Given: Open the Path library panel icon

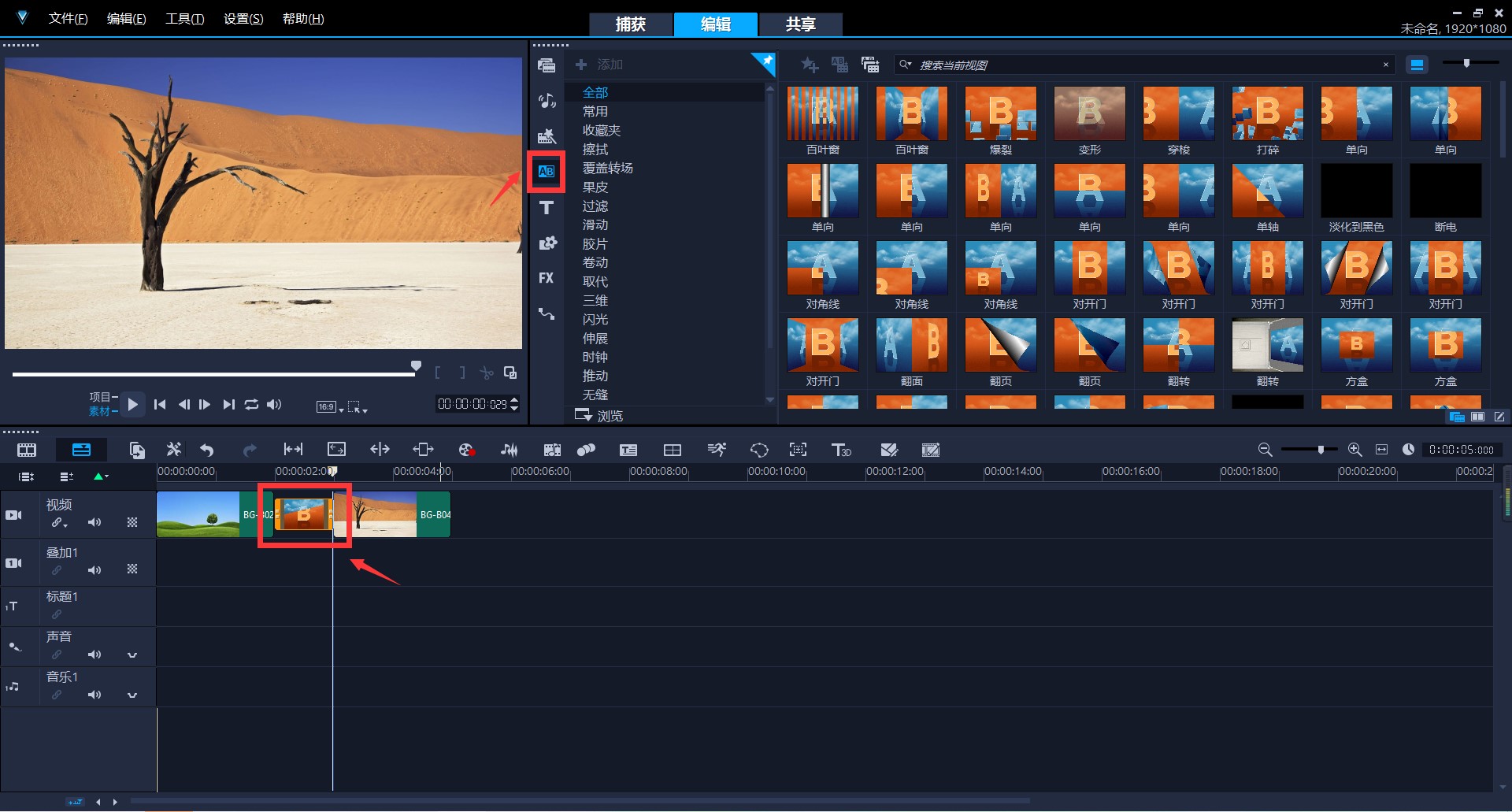Looking at the screenshot, I should [x=547, y=313].
